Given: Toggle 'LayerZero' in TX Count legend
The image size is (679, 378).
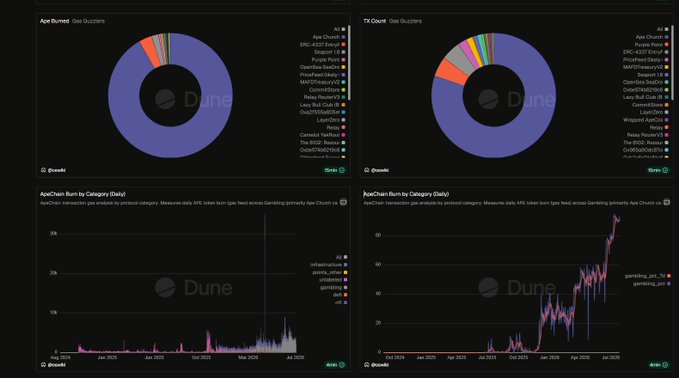Looking at the screenshot, I should [654, 112].
